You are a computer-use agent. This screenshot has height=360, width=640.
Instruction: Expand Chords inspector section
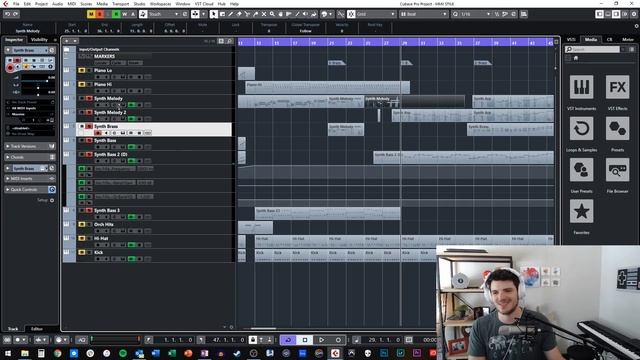click(x=30, y=157)
